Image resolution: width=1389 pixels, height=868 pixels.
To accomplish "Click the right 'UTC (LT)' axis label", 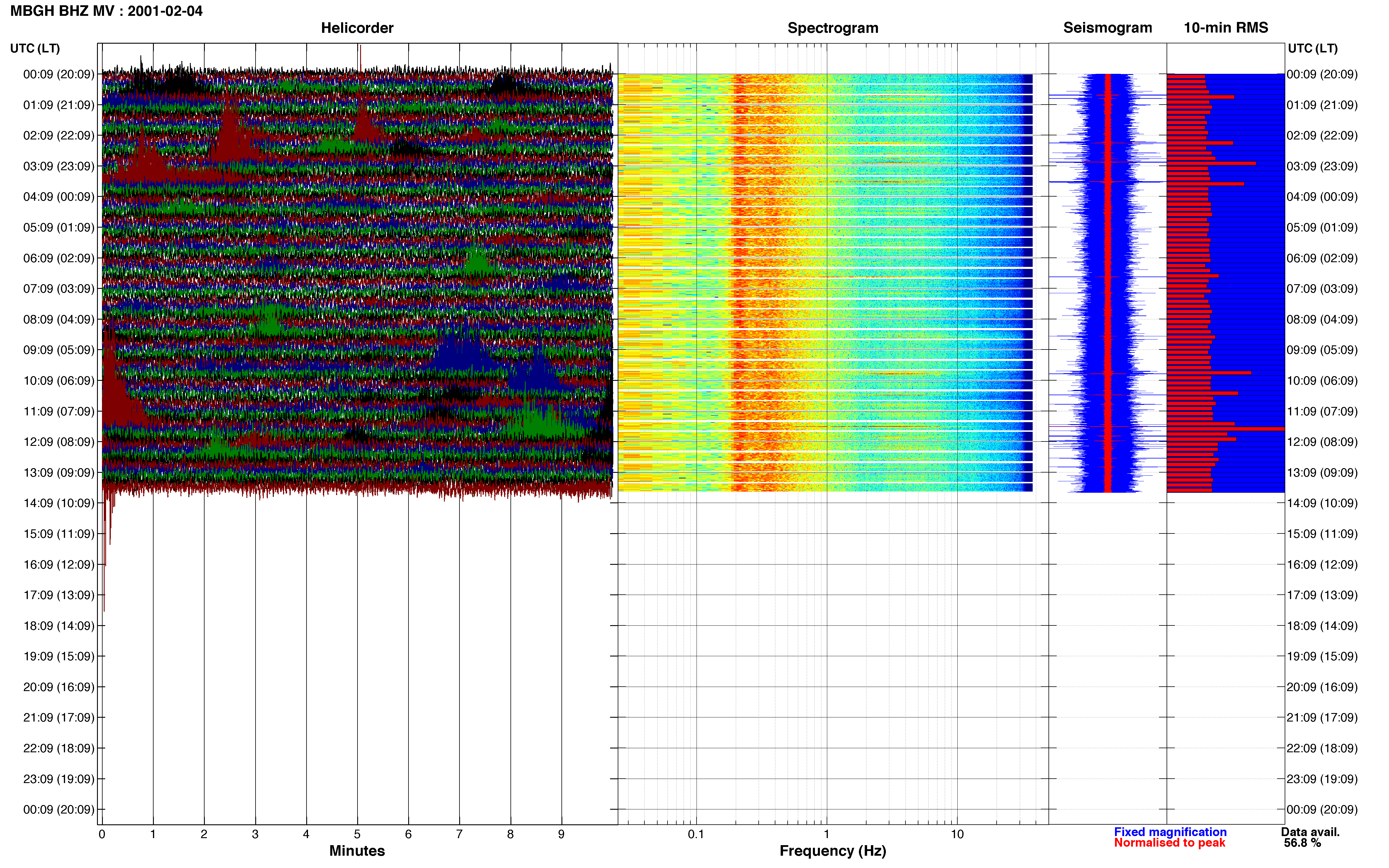I will click(x=1313, y=48).
